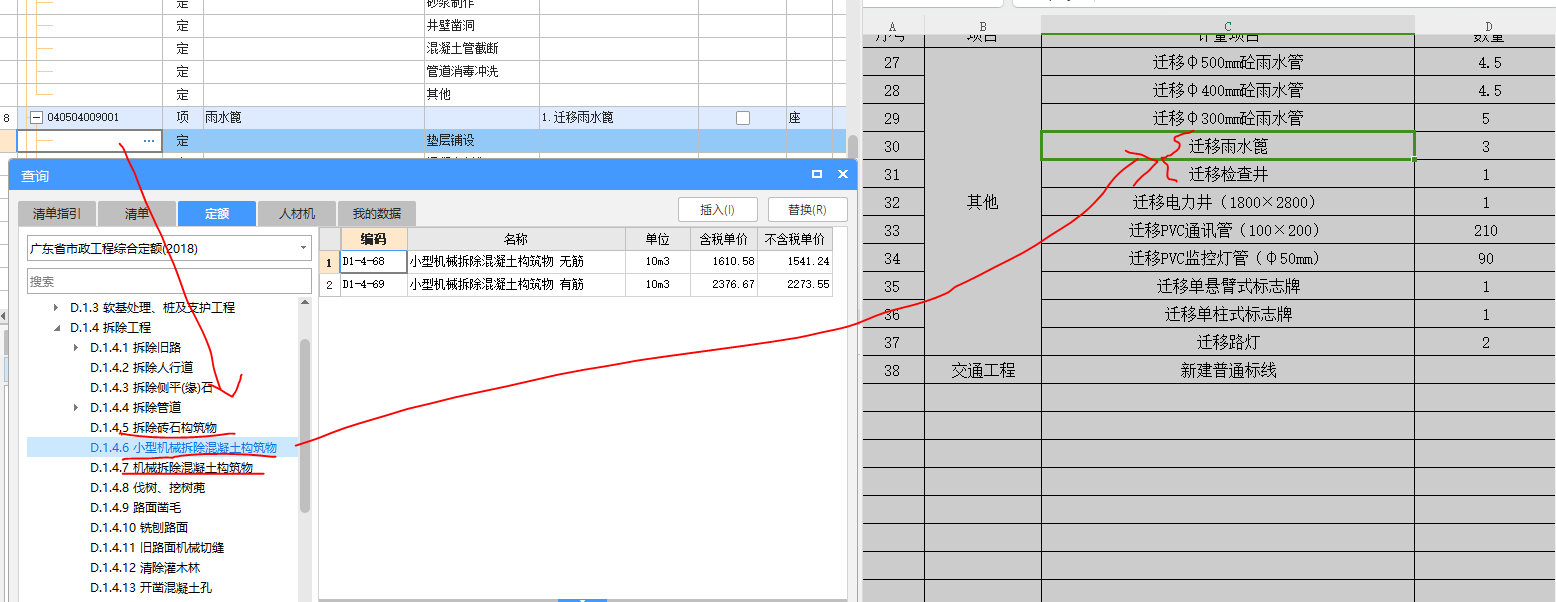Select tree item D.1.4.10 铣刨路面

click(139, 528)
